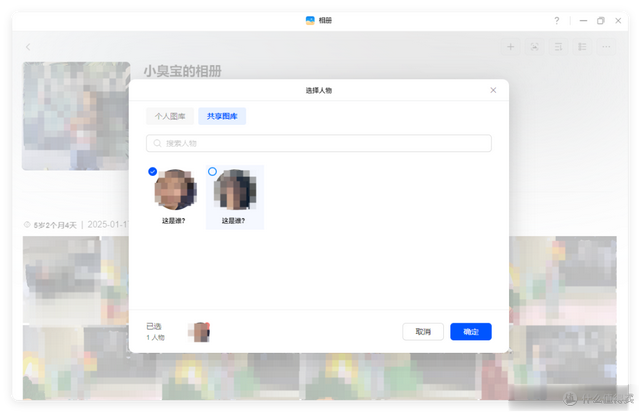The height and width of the screenshot is (412, 640).
Task: Minimize the 相册 window
Action: click(x=583, y=20)
